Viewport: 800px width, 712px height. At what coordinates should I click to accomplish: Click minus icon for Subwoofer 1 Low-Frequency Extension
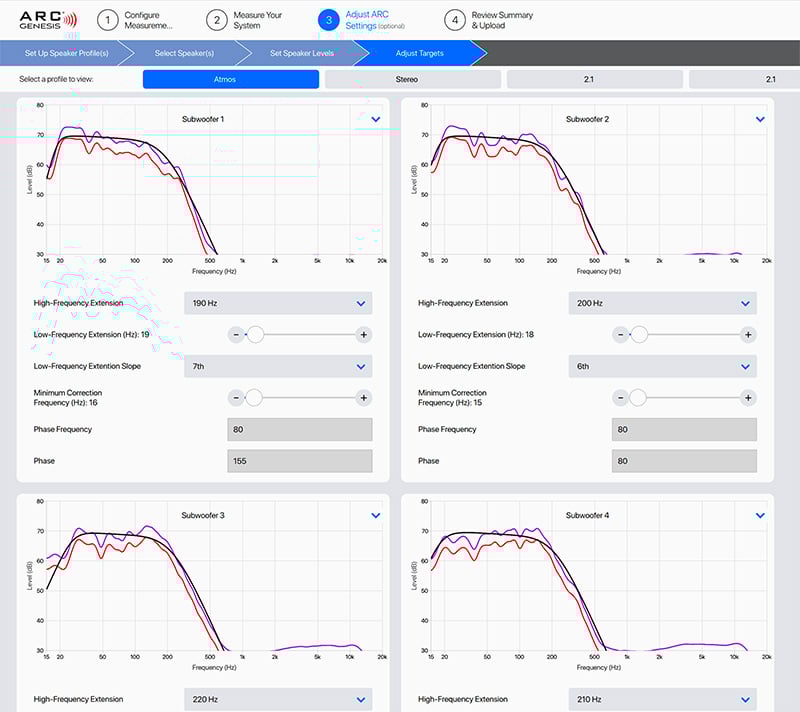[x=236, y=335]
